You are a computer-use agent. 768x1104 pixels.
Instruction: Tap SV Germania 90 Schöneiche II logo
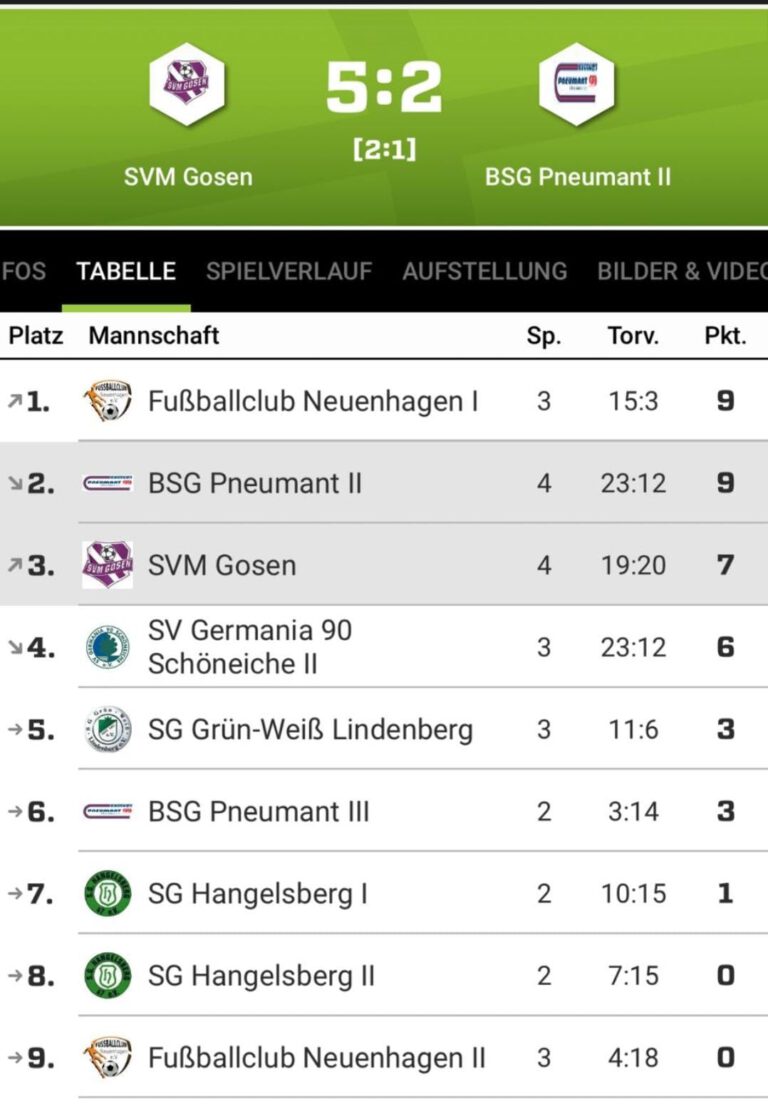(x=107, y=647)
